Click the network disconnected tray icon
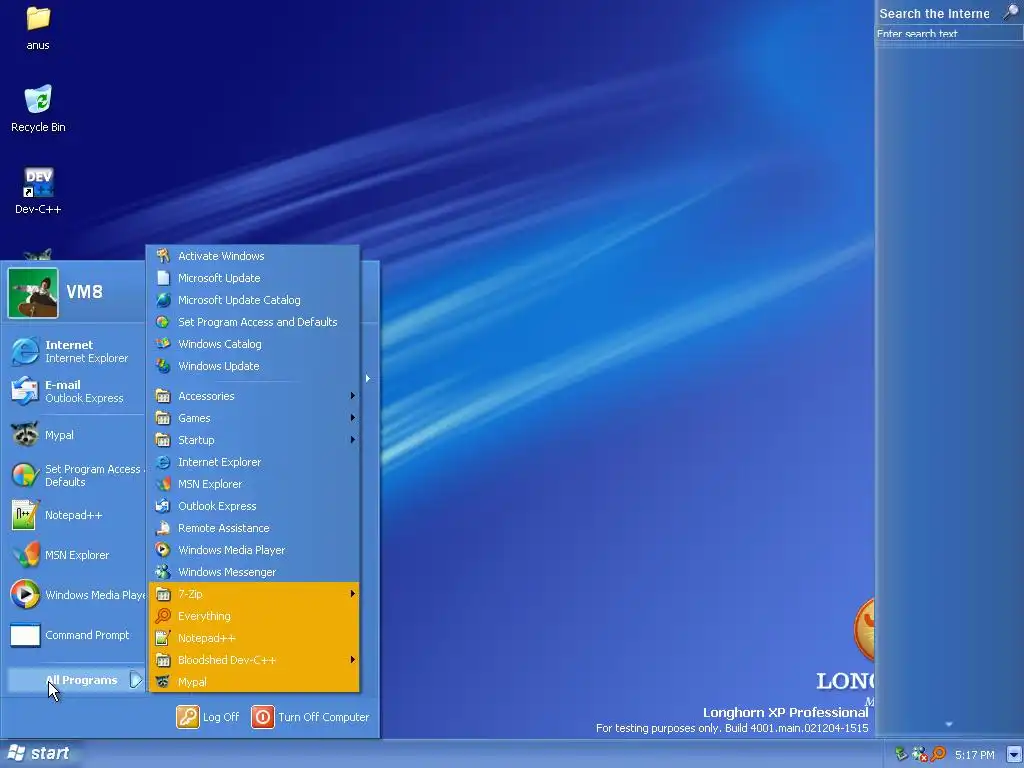1024x768 pixels. point(920,754)
